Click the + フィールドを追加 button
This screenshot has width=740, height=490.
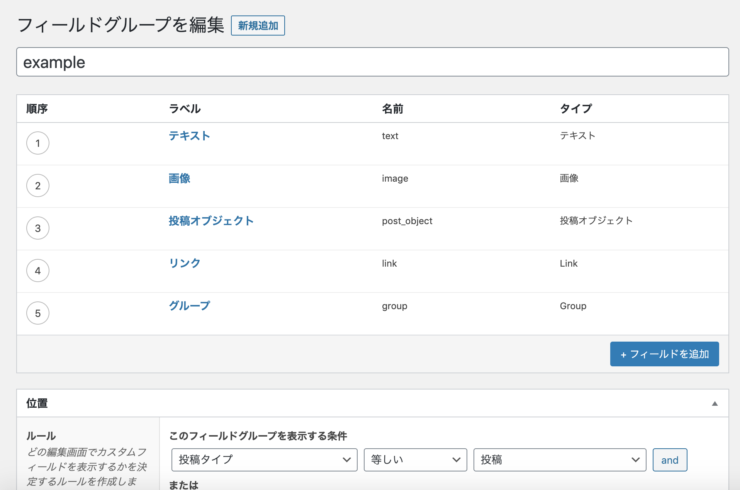(664, 354)
